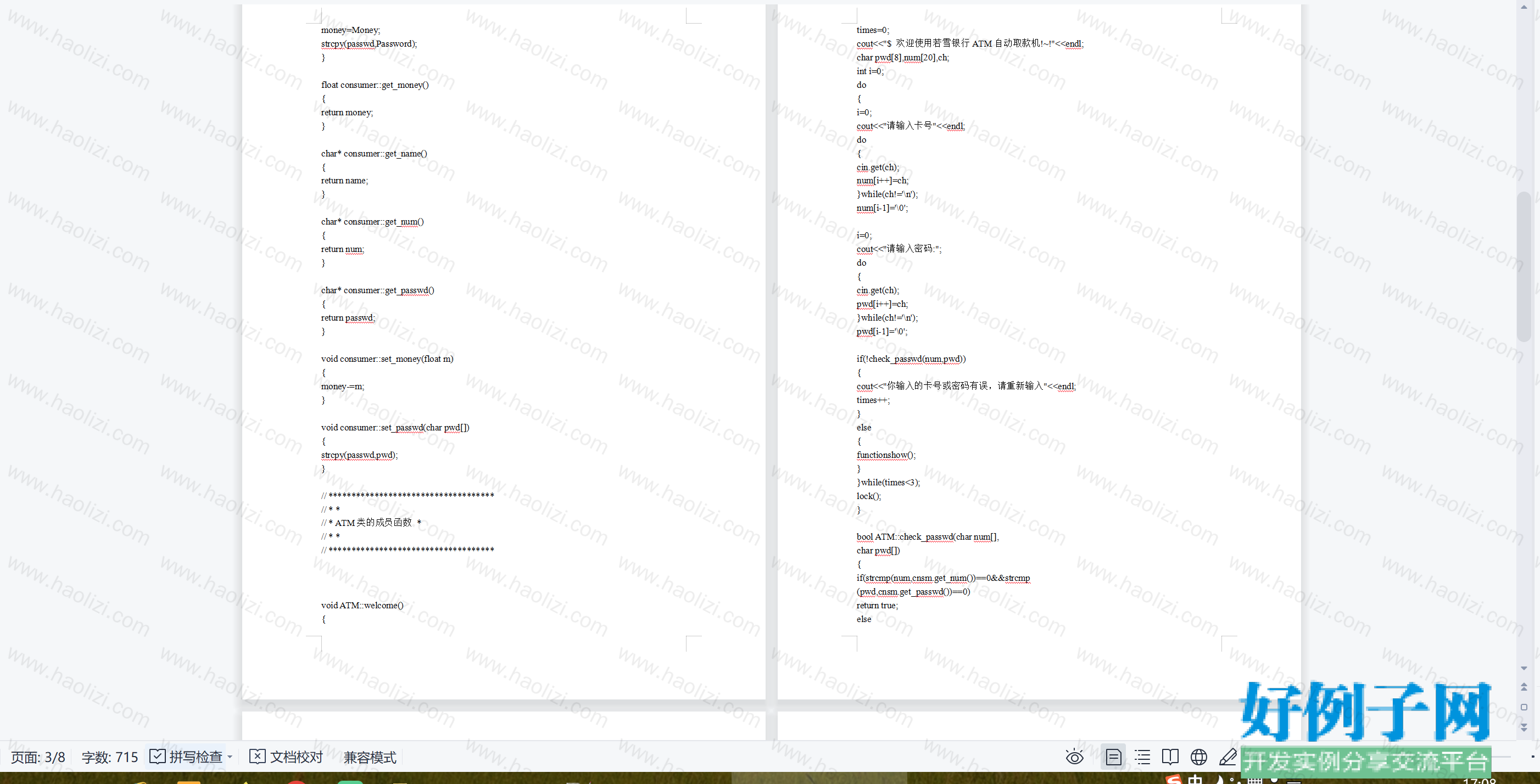
Task: Click text 'char pwd[8],num[20],ch;'
Action: [903, 57]
